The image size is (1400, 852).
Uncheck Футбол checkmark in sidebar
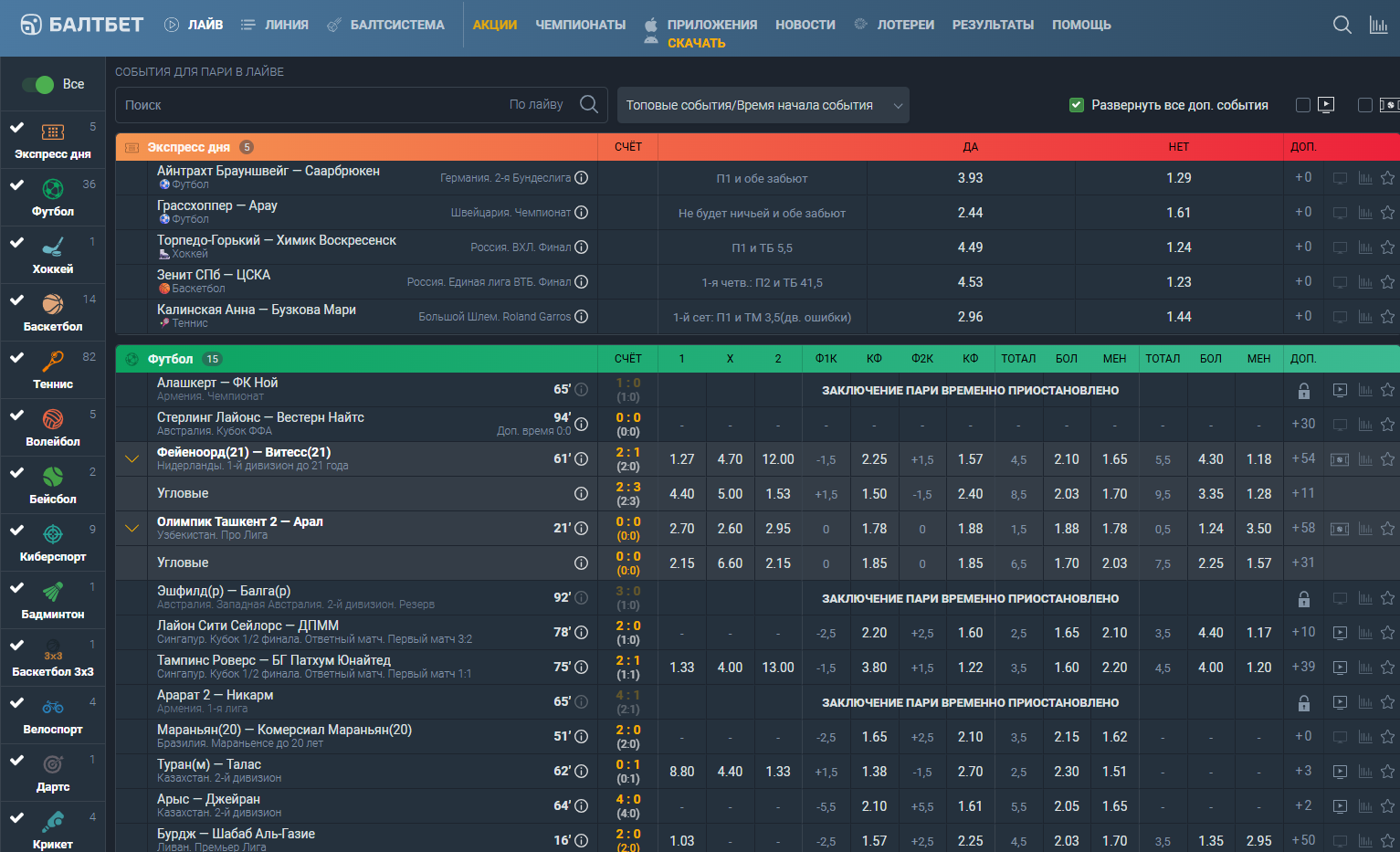16,184
